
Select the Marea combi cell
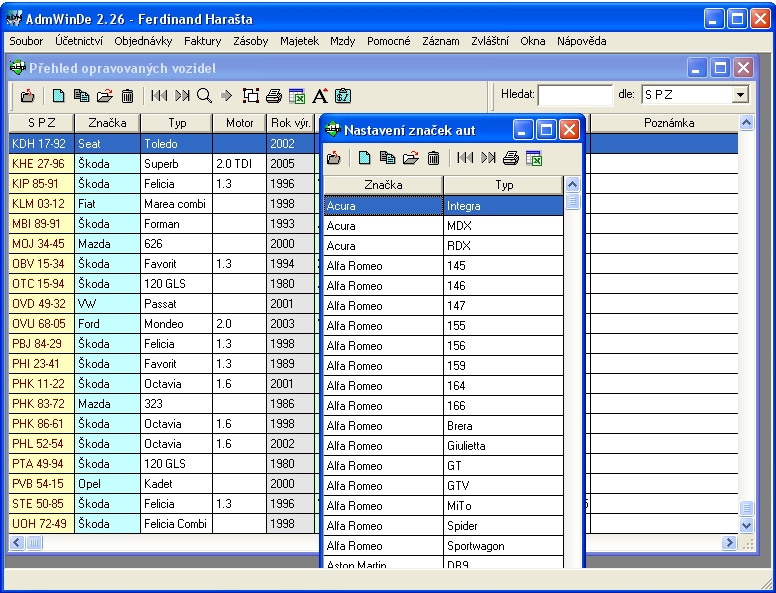click(177, 204)
